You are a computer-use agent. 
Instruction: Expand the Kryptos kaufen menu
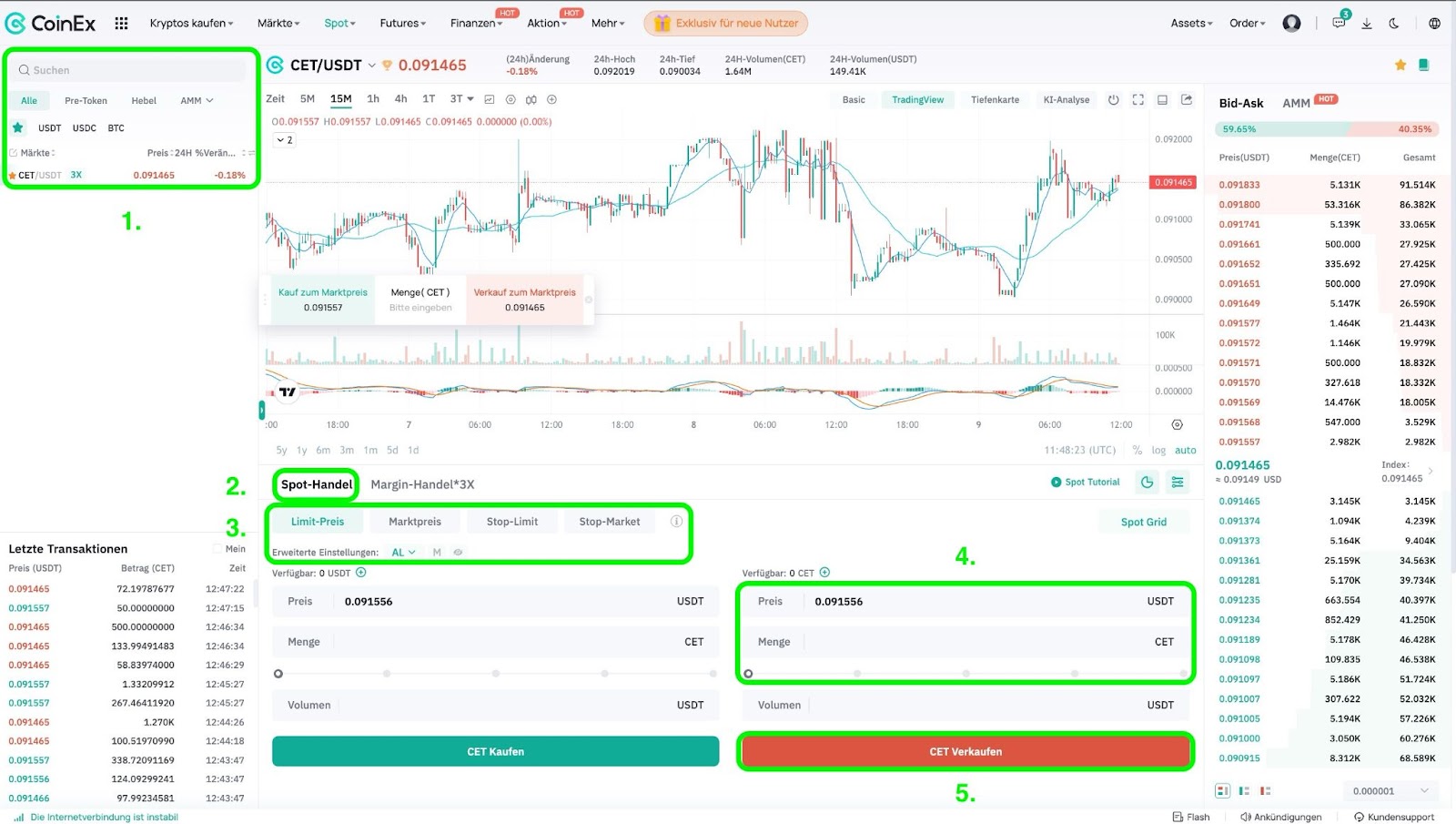191,23
